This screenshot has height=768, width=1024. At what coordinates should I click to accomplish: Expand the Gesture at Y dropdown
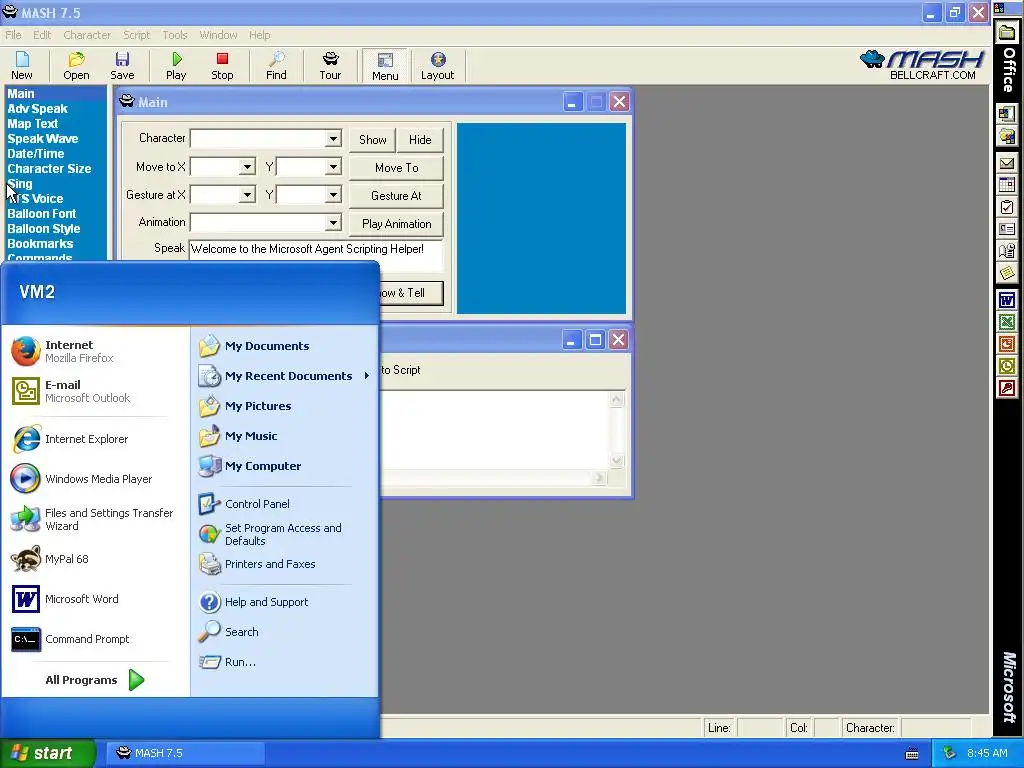click(x=333, y=195)
